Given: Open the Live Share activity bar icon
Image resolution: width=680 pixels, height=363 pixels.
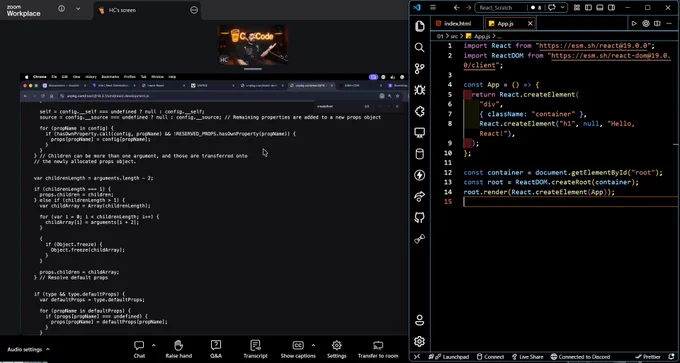Looking at the screenshot, I should pos(419,196).
